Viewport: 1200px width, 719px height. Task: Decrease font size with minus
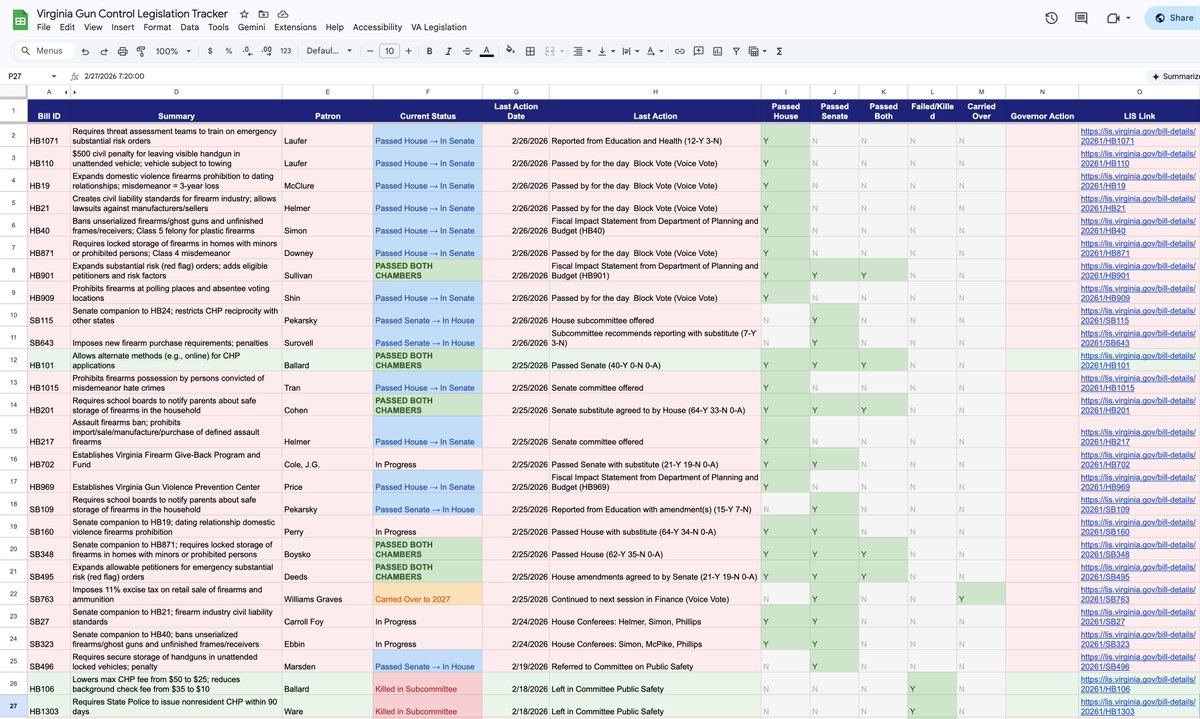(369, 51)
